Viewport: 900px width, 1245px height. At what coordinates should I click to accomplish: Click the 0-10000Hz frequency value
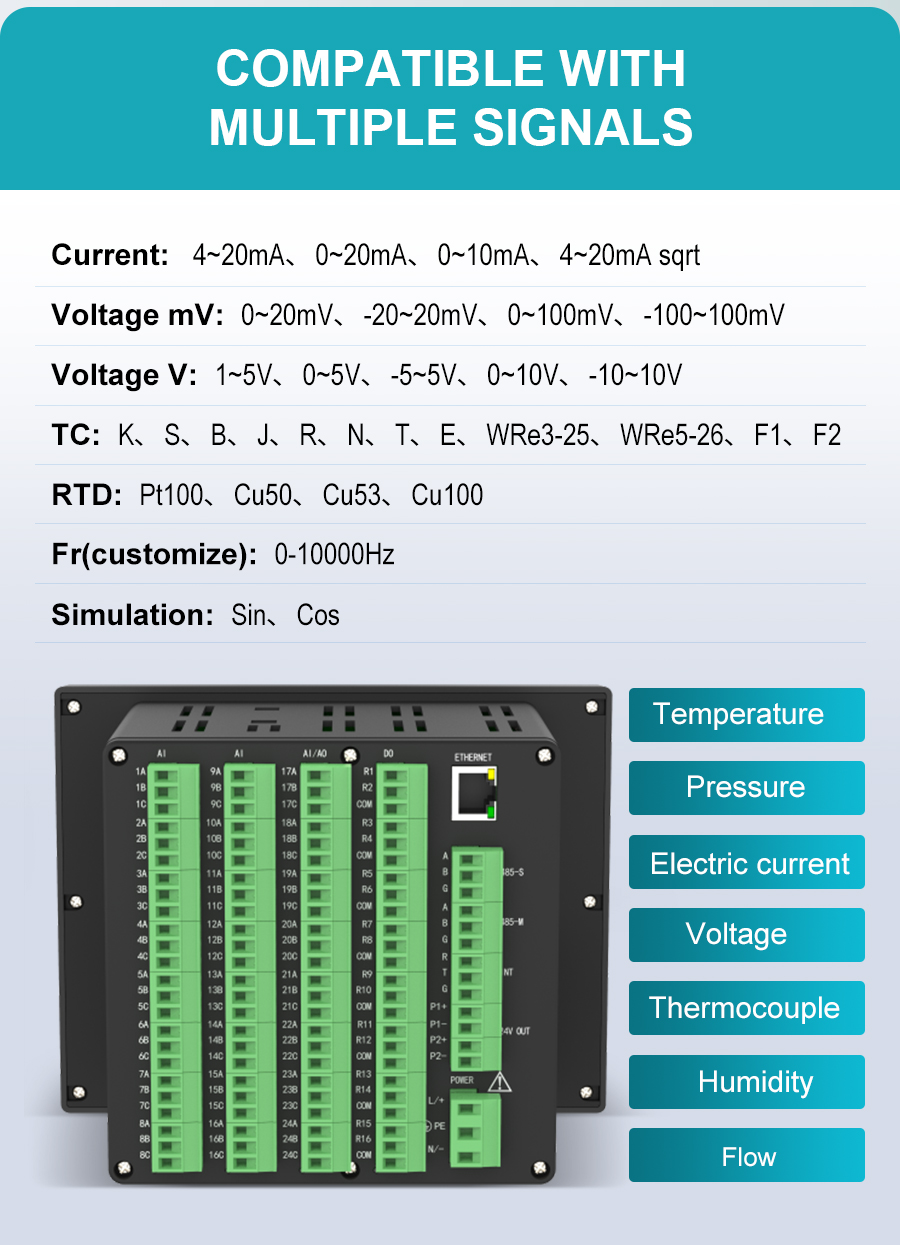(x=334, y=554)
